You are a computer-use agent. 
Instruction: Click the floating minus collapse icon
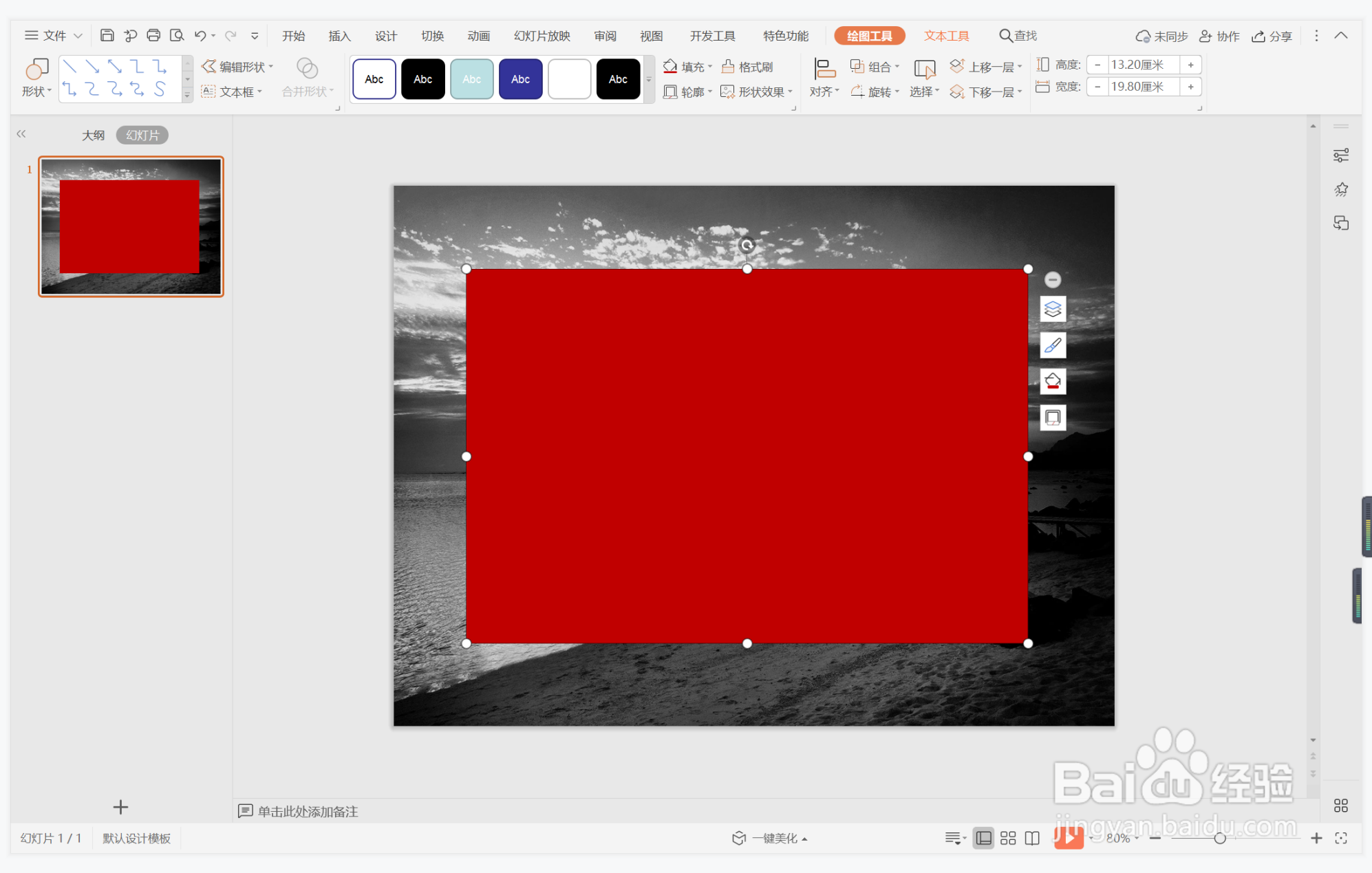coord(1053,279)
